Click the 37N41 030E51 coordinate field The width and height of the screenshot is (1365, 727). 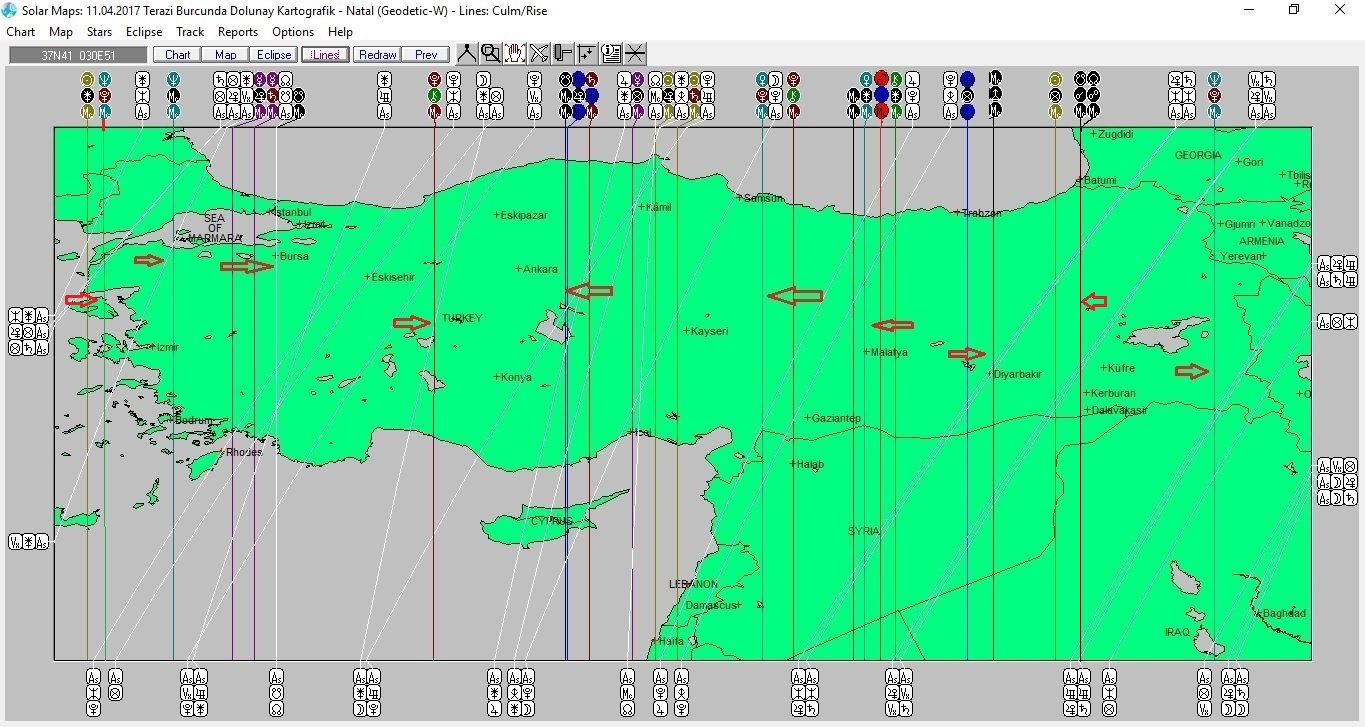point(78,55)
